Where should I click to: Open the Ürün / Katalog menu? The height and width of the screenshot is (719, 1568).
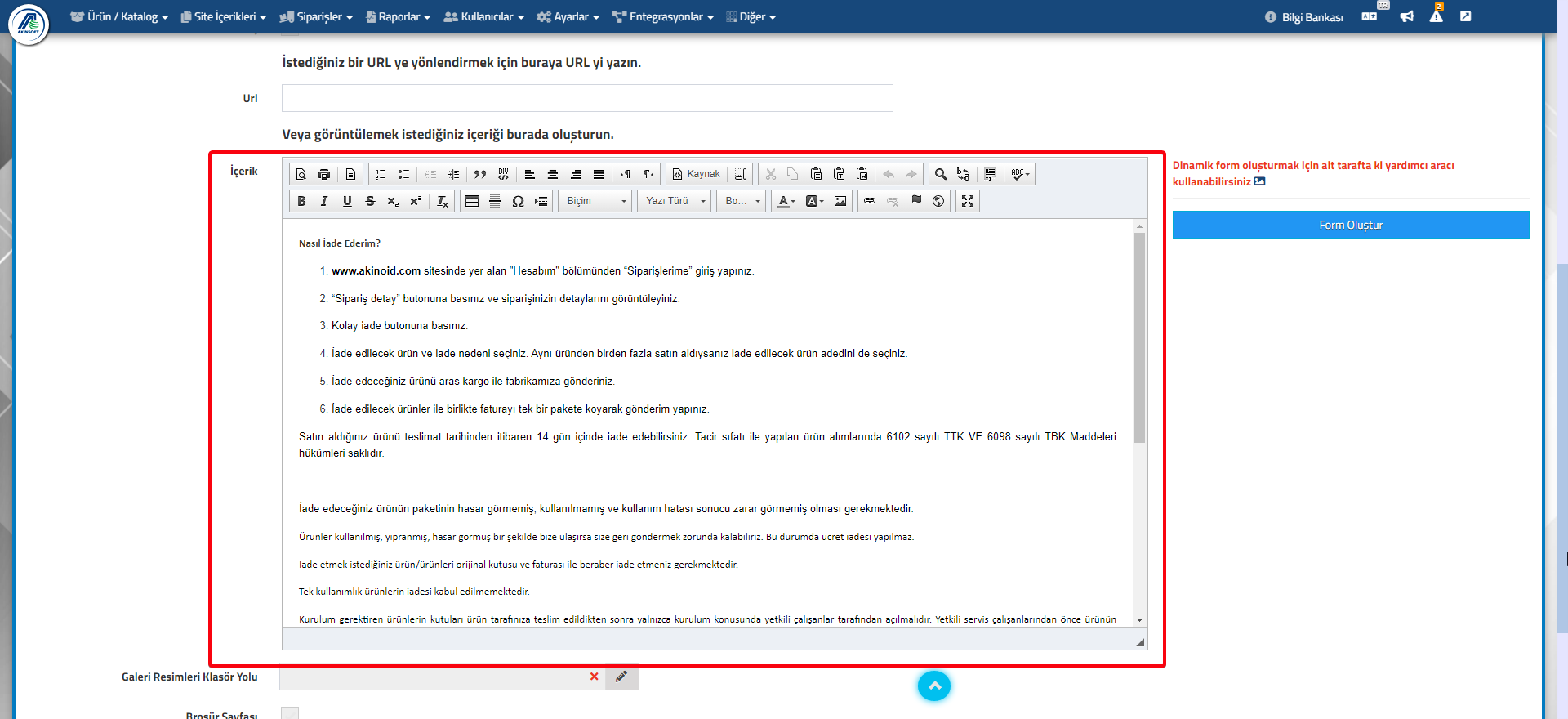(x=119, y=16)
